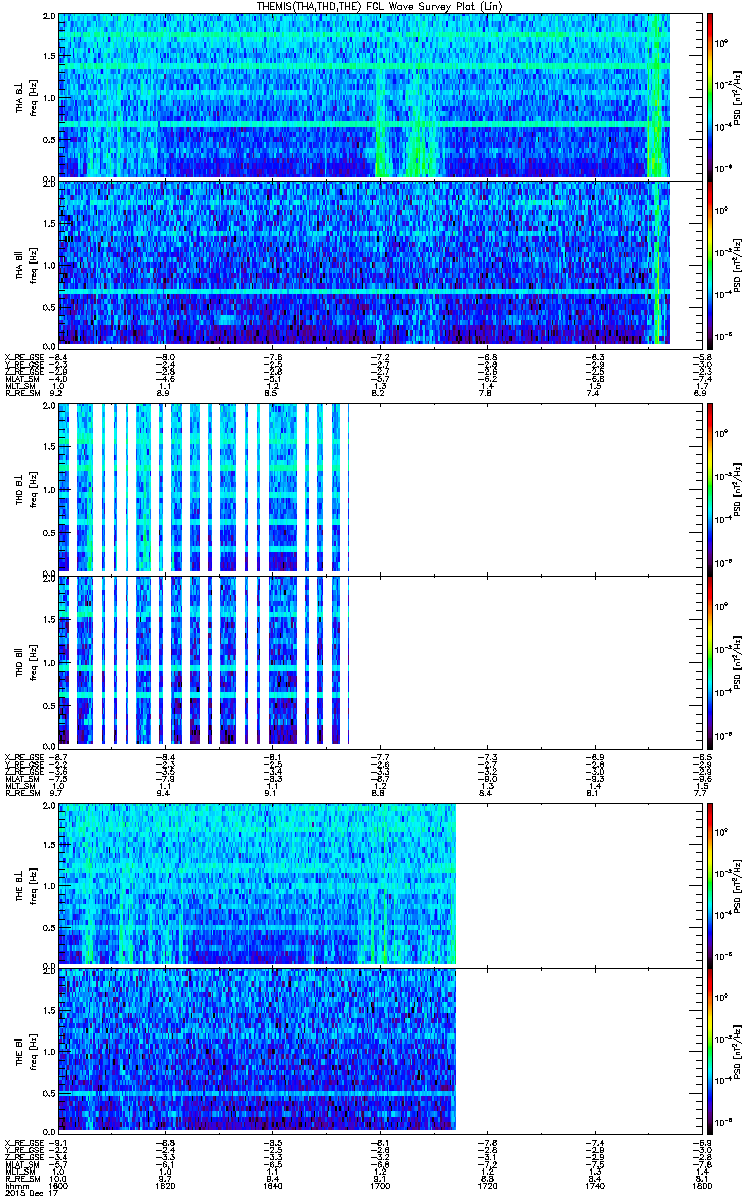Click the THE B-parallel PSD color bar
Viewport: 750px width, 1200px height.
(710, 1050)
